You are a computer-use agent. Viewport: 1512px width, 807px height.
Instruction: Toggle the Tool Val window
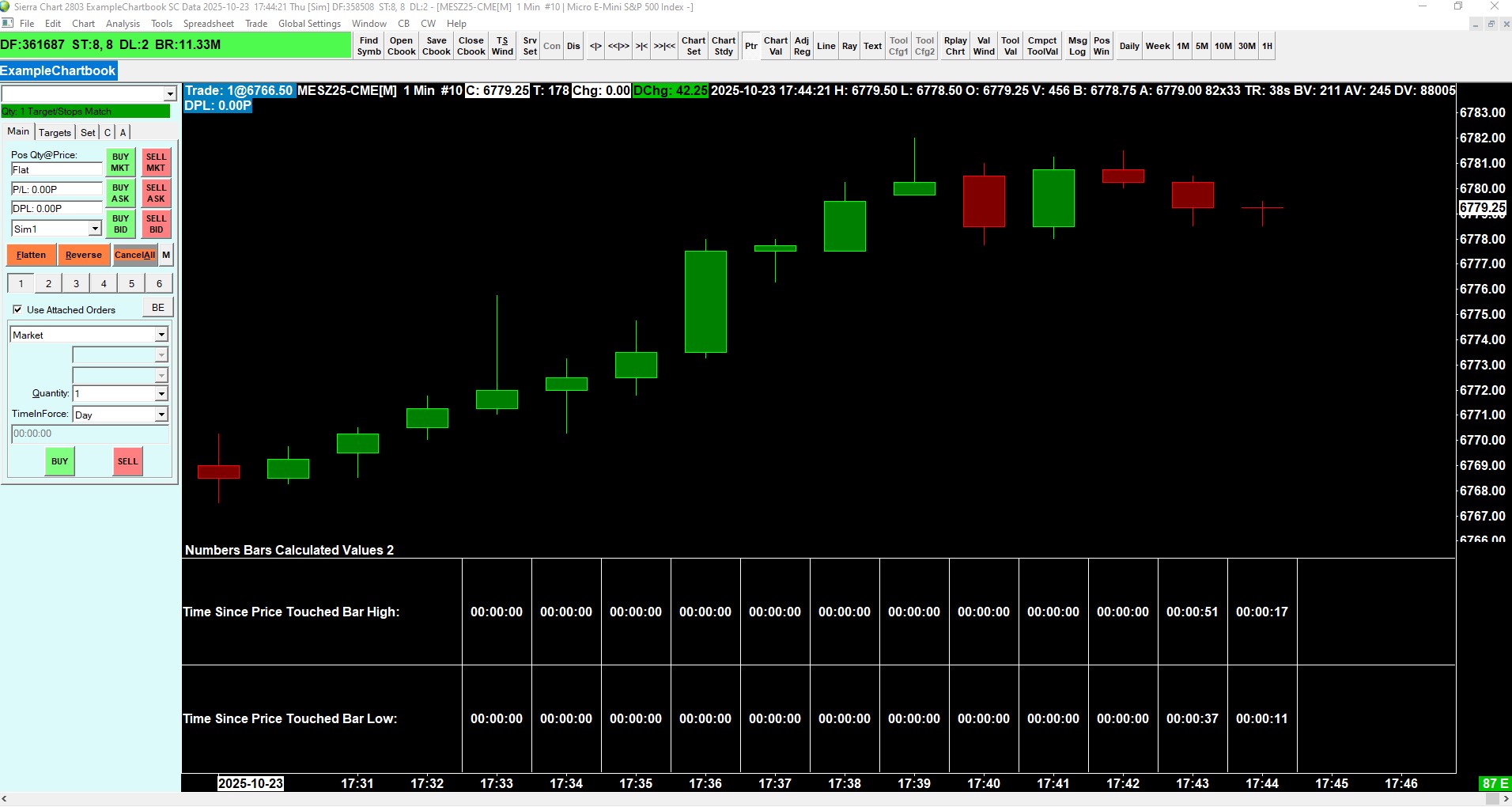[x=1011, y=46]
